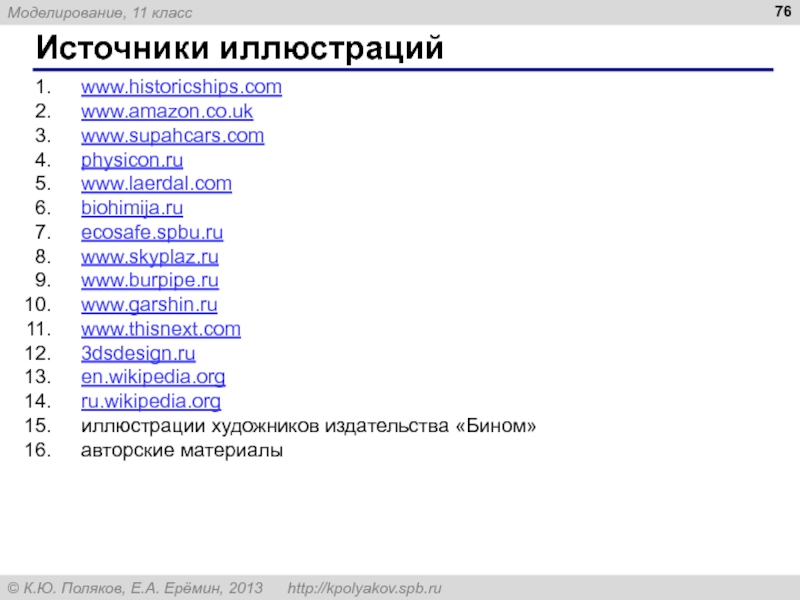800x600 pixels.
Task: Click the physicon.ru hyperlink
Action: click(132, 160)
